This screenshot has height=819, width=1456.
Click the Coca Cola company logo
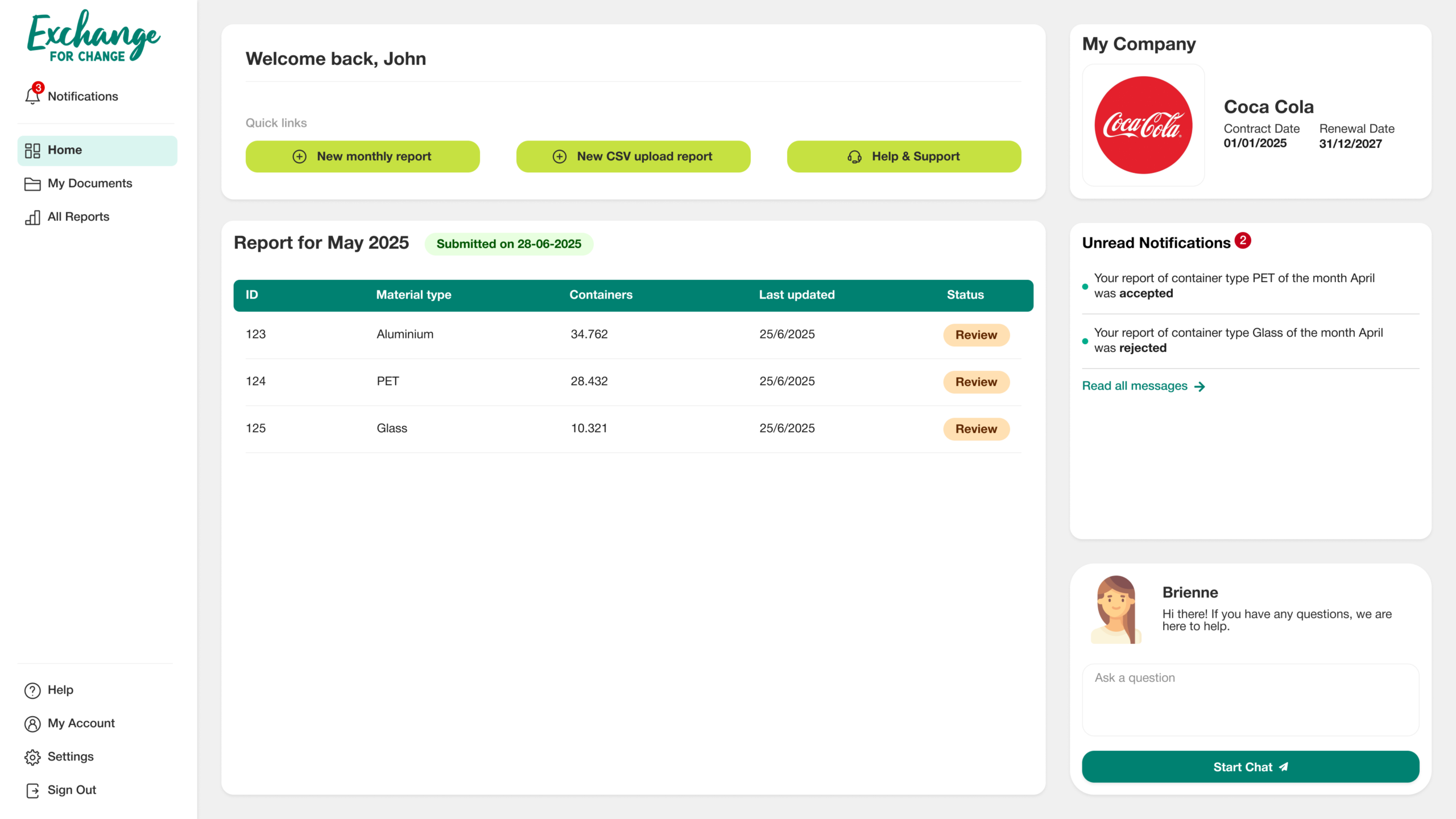pos(1143,125)
